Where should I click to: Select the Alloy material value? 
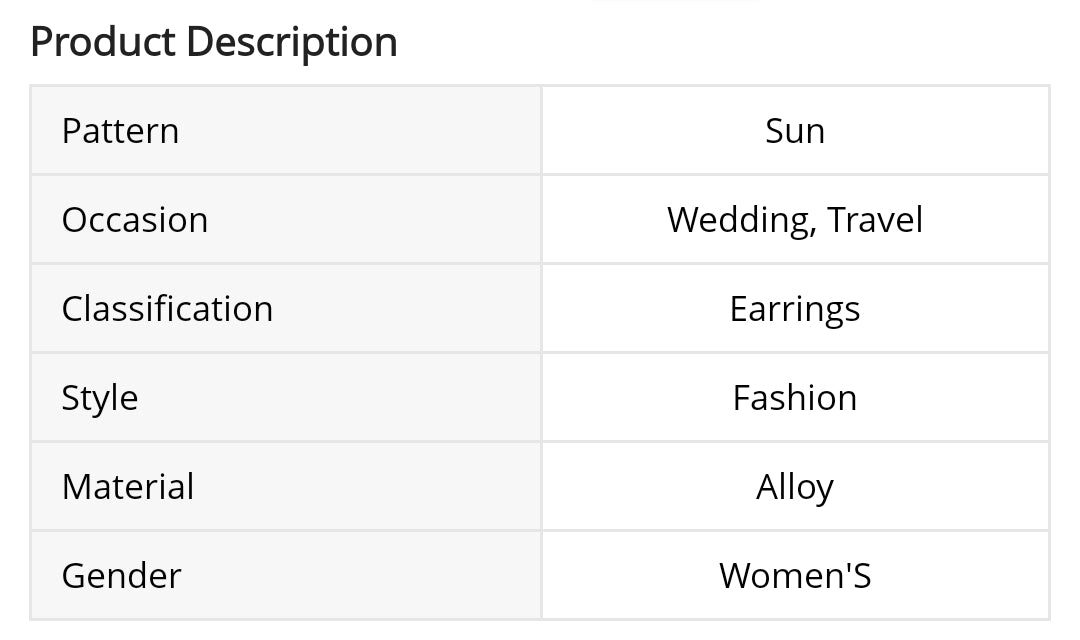coord(795,487)
